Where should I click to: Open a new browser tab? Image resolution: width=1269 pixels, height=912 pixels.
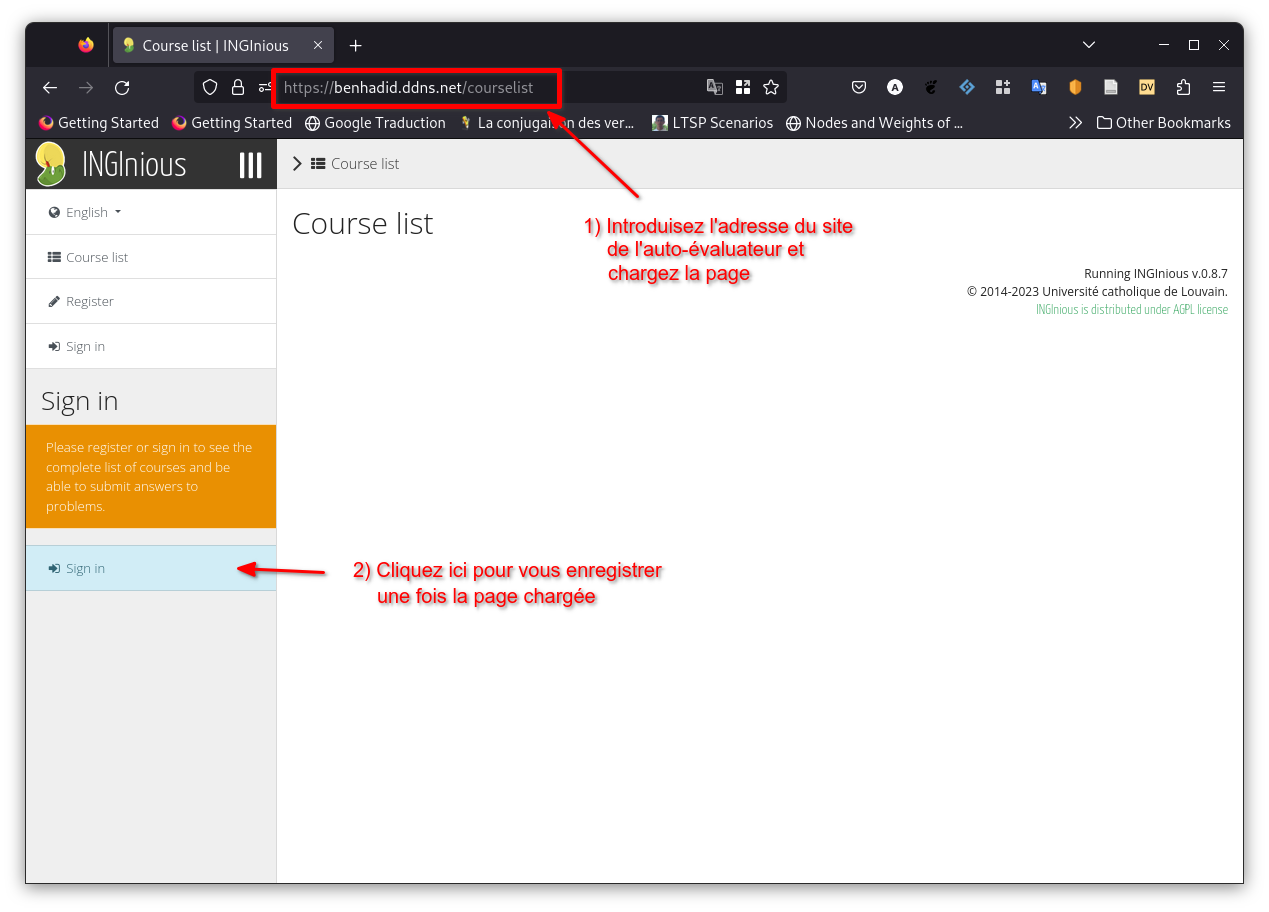click(x=355, y=45)
